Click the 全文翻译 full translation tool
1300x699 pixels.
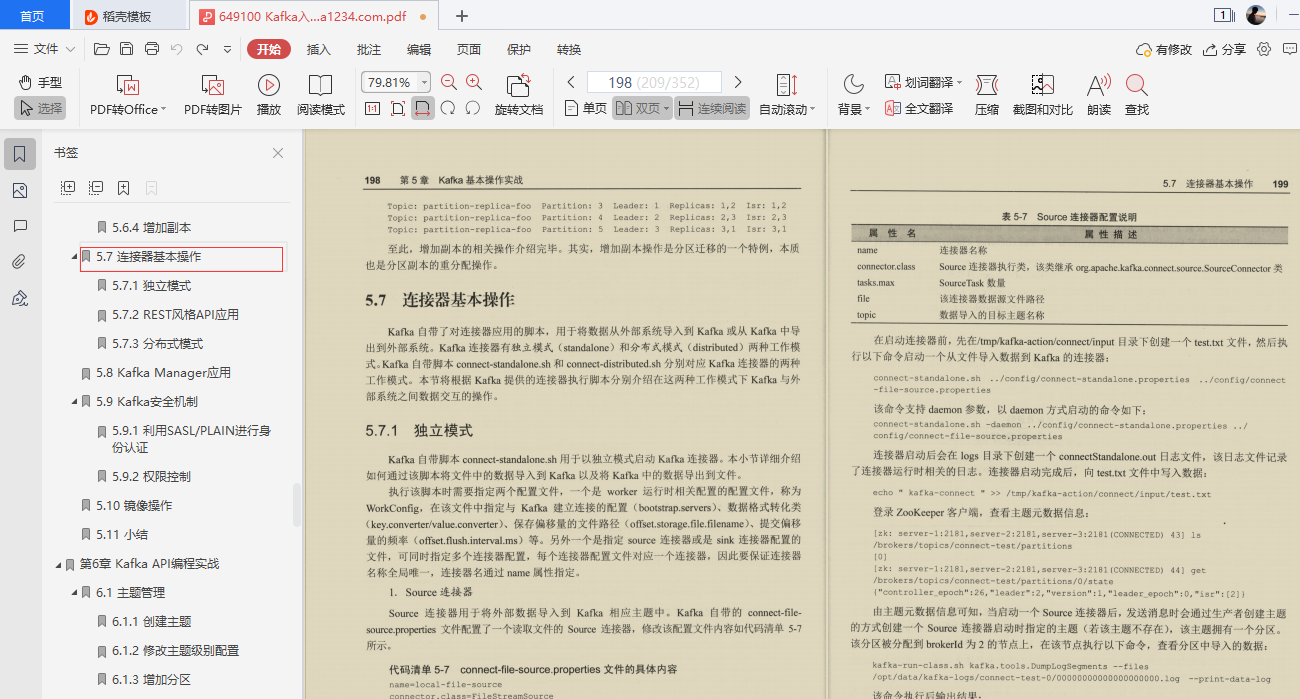(919, 108)
